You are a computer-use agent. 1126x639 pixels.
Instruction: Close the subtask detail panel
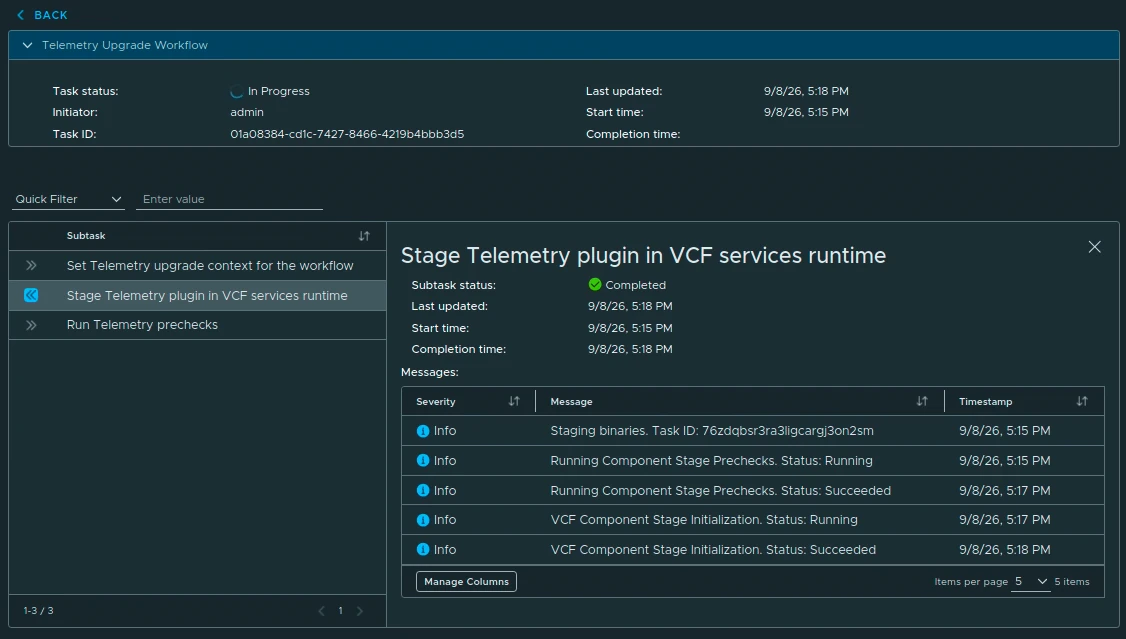[1094, 247]
